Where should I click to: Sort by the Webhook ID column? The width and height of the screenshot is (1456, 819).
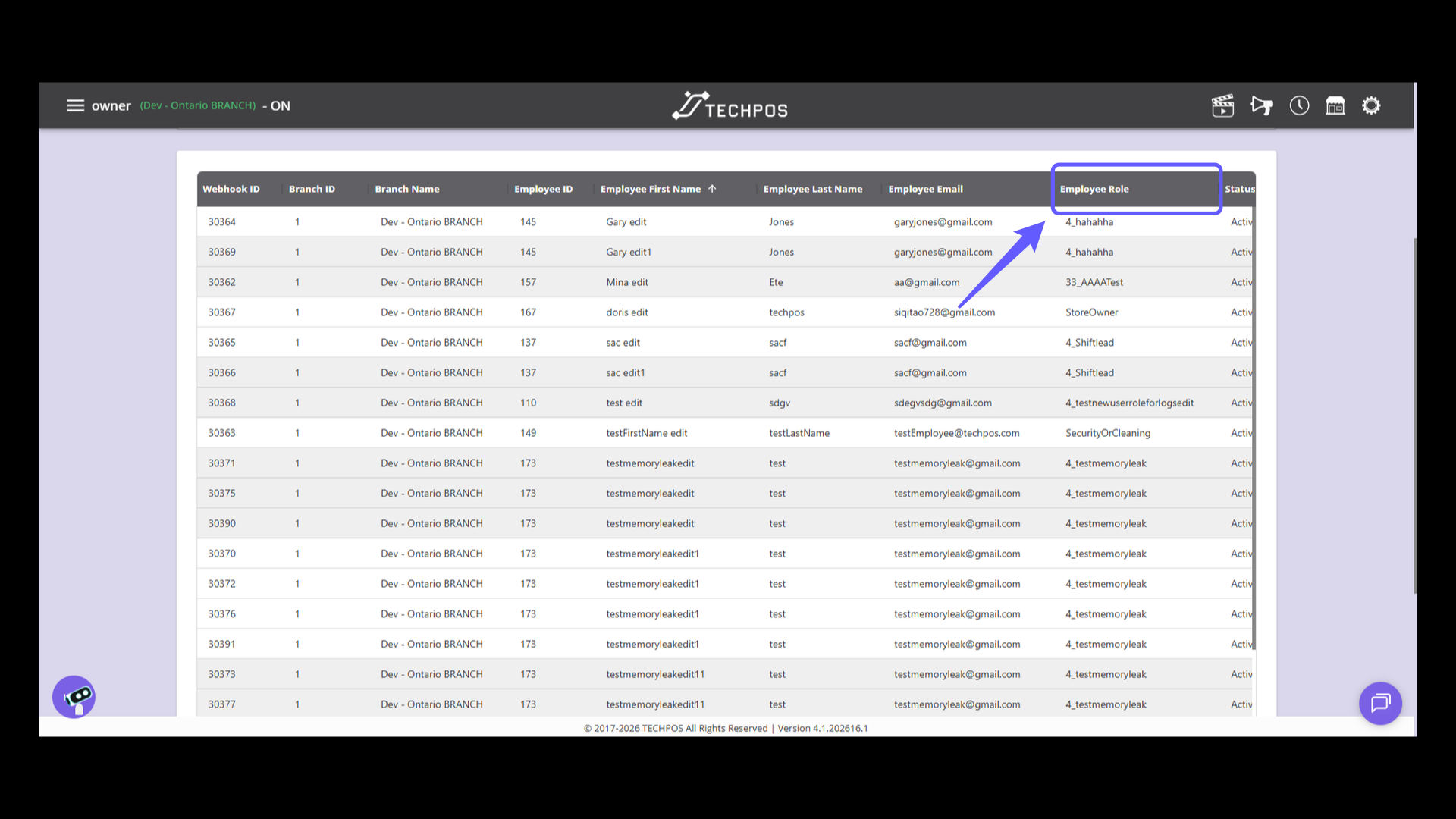[231, 189]
